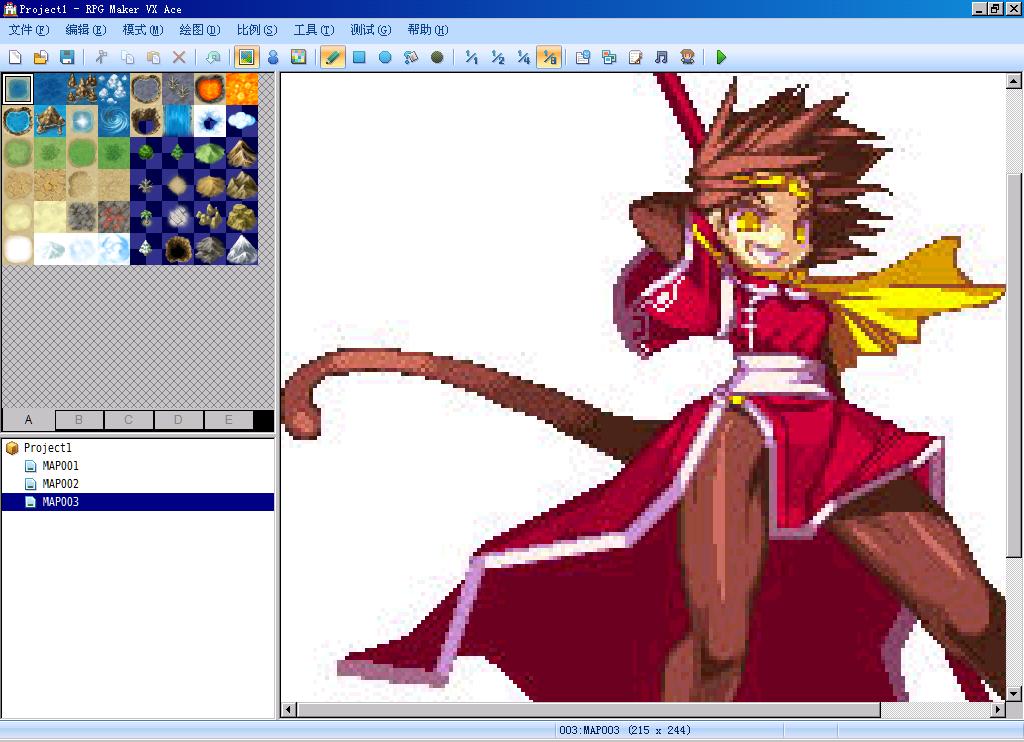This screenshot has width=1024, height=742.
Task: Select the Pencil drawing tool
Action: click(332, 57)
